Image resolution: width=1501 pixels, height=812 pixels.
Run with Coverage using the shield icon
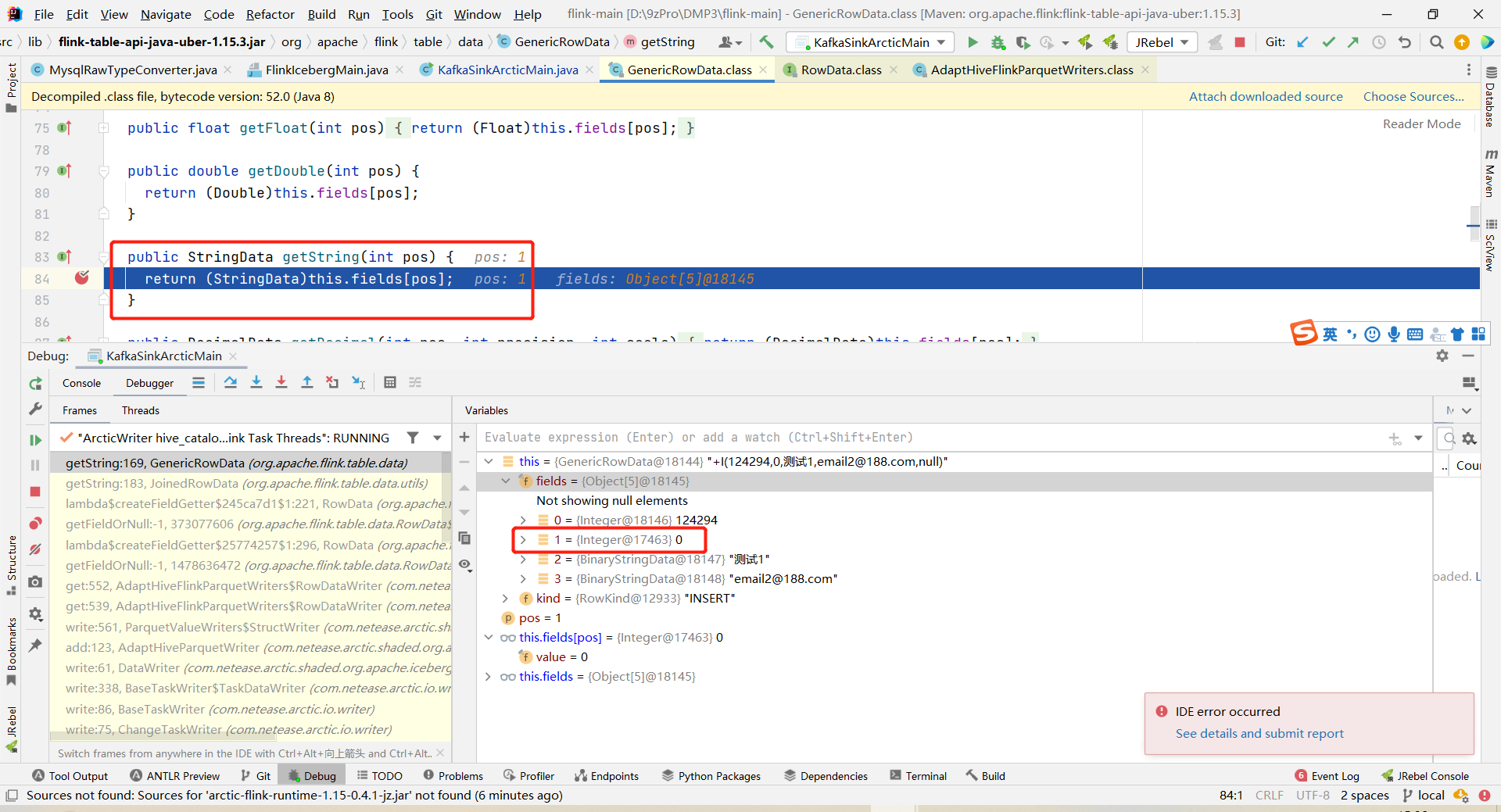point(1023,42)
